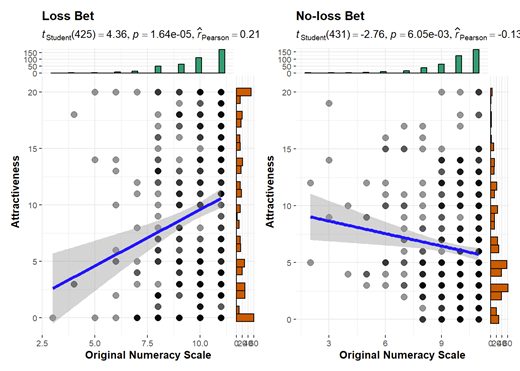Click the orange bar at attractiveness 0 in Loss Bet

tap(245, 318)
